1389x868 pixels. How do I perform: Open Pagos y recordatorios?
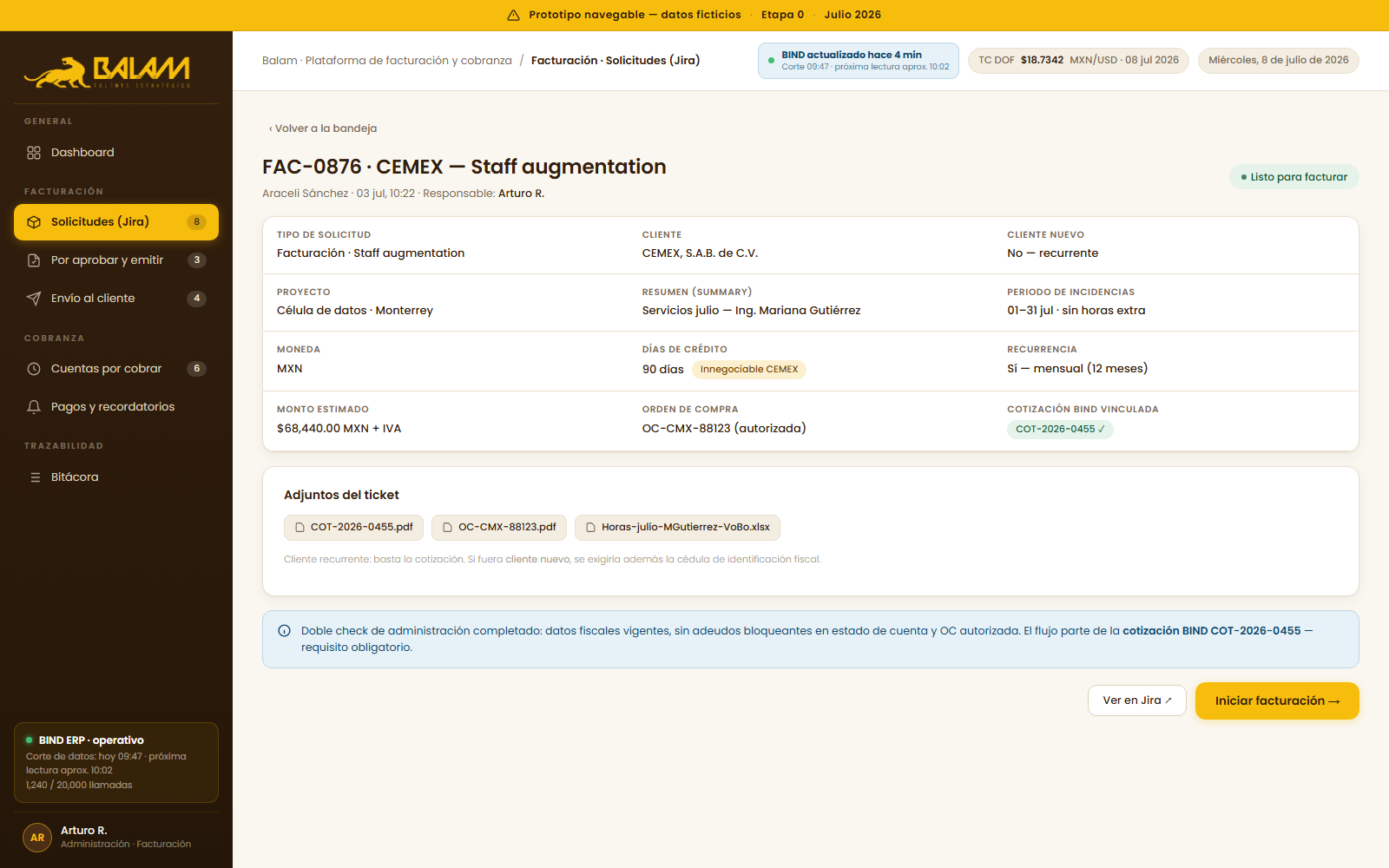pos(116,407)
